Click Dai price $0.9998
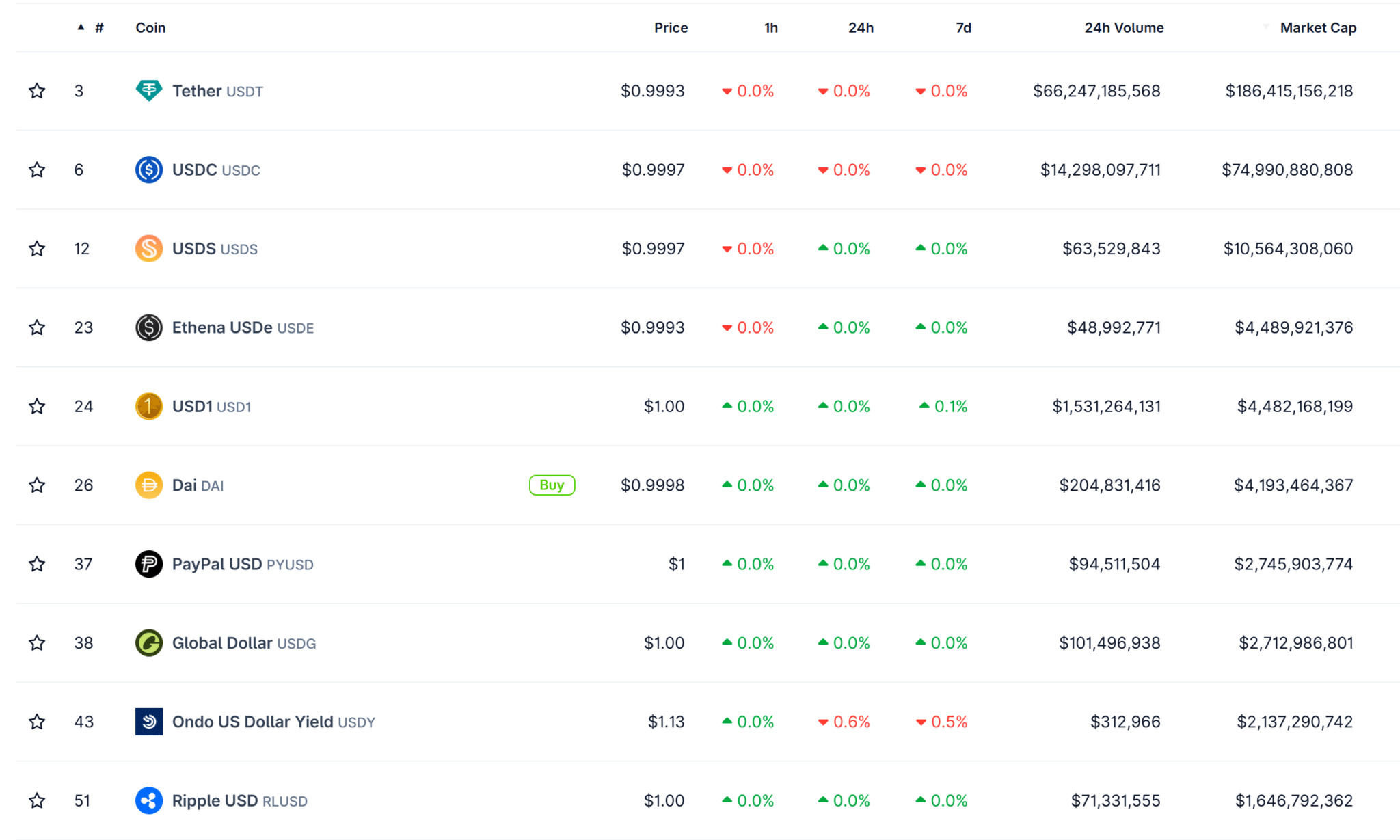1400x840 pixels. click(x=652, y=485)
